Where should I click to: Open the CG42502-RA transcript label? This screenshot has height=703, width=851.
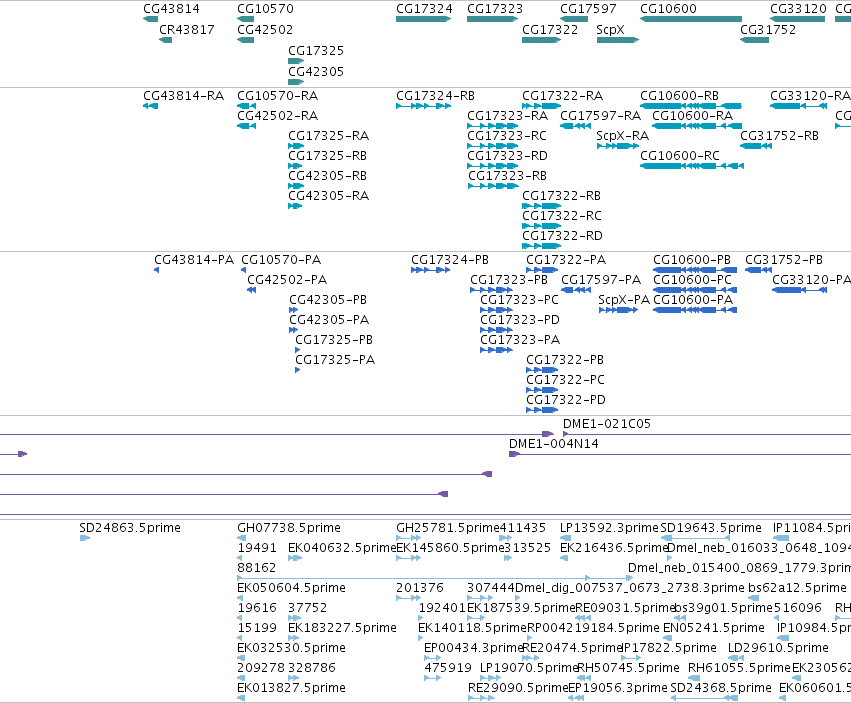277,116
